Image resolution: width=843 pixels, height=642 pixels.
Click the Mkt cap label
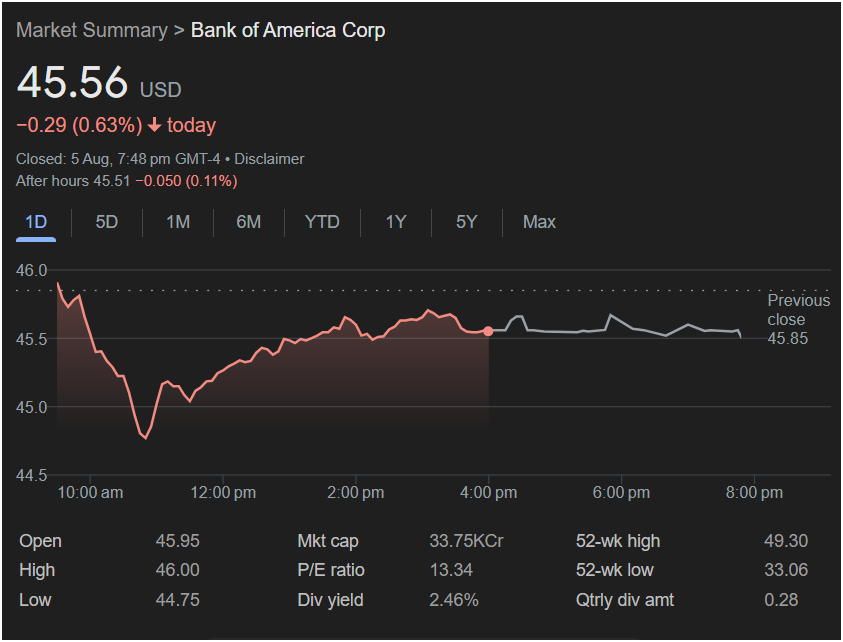pos(328,541)
